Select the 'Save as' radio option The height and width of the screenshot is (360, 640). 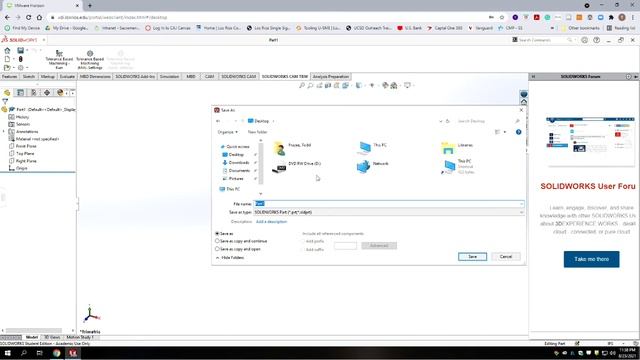click(x=217, y=234)
